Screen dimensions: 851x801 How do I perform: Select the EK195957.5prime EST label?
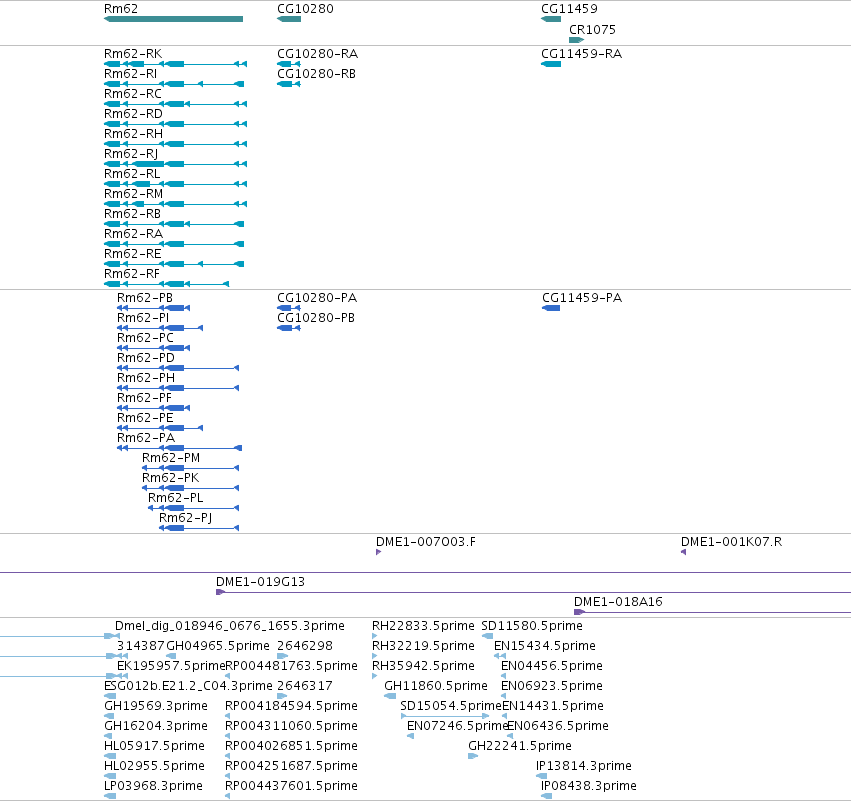[171, 666]
